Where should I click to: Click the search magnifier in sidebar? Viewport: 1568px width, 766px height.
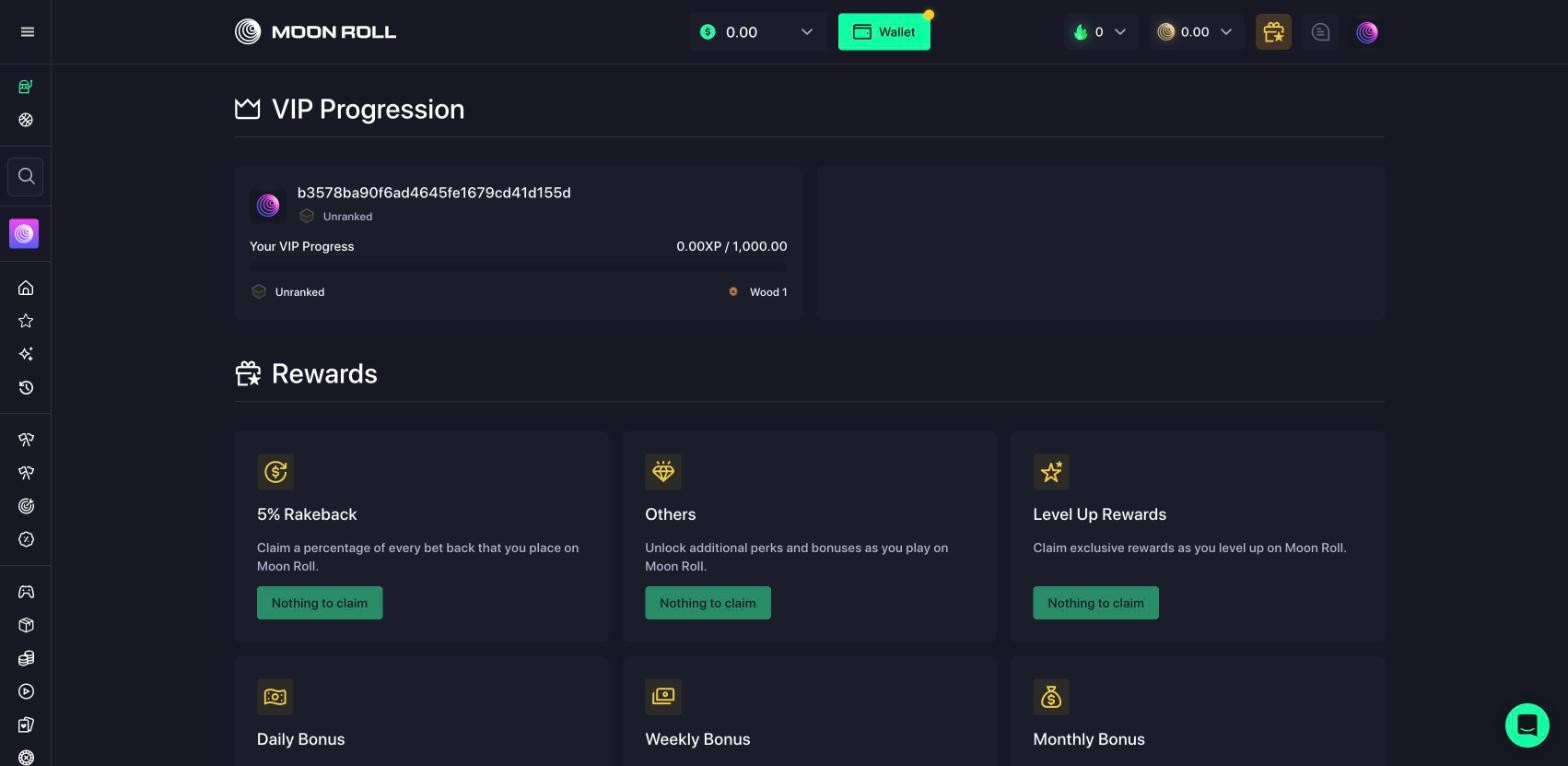pyautogui.click(x=26, y=176)
